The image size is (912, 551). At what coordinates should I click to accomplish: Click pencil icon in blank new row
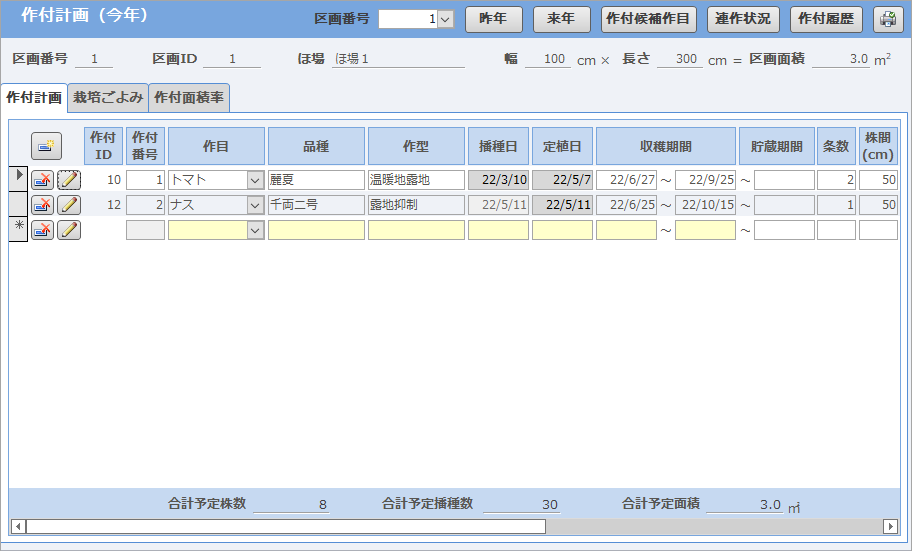tap(69, 230)
